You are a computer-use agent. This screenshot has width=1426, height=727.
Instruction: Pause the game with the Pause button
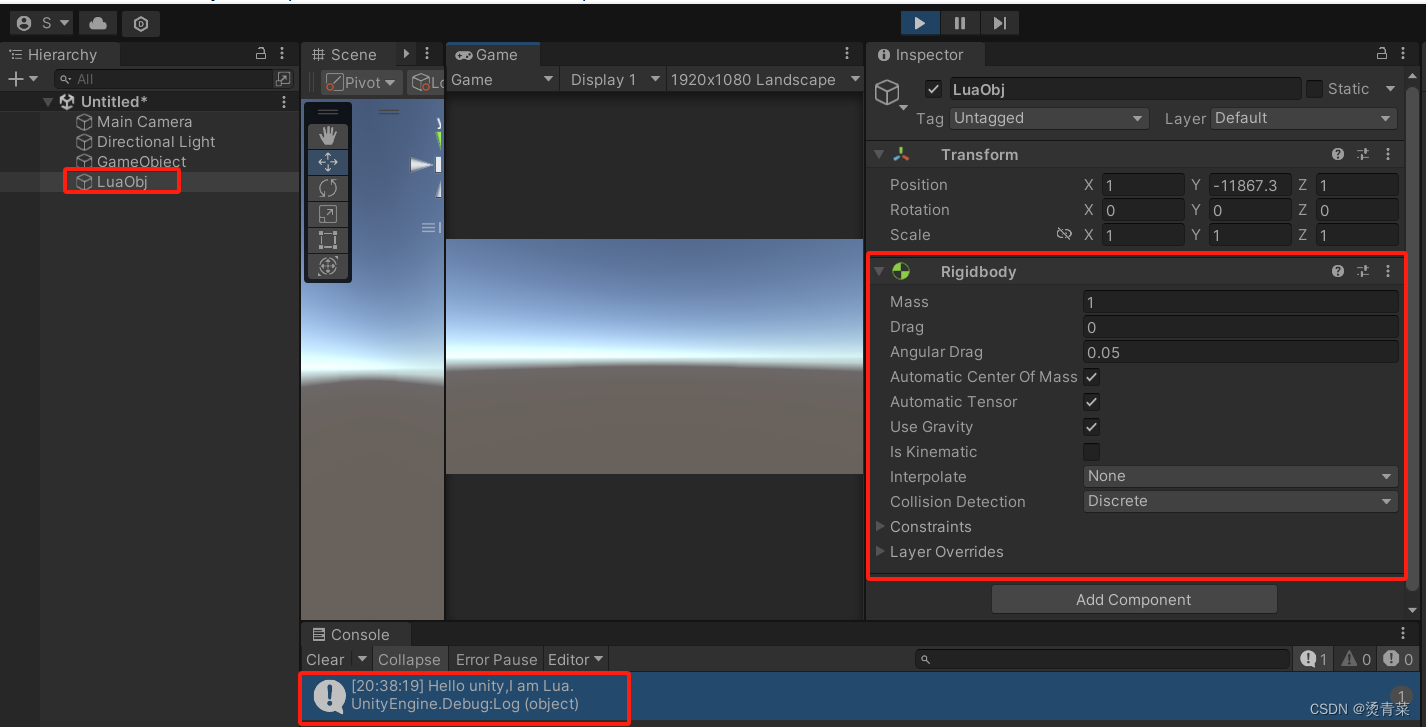point(960,23)
